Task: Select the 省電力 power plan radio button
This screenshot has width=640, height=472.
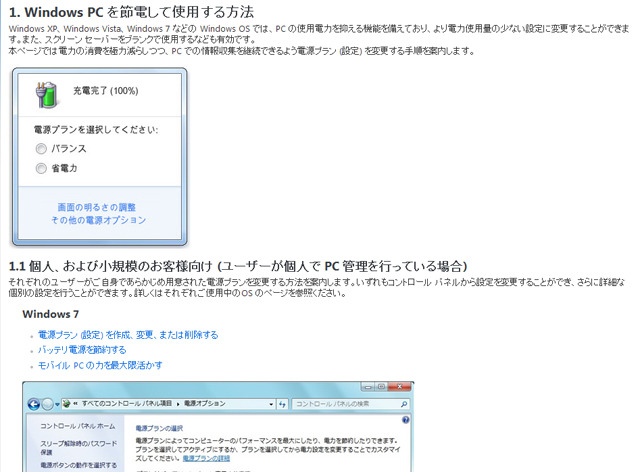Action: pos(41,168)
